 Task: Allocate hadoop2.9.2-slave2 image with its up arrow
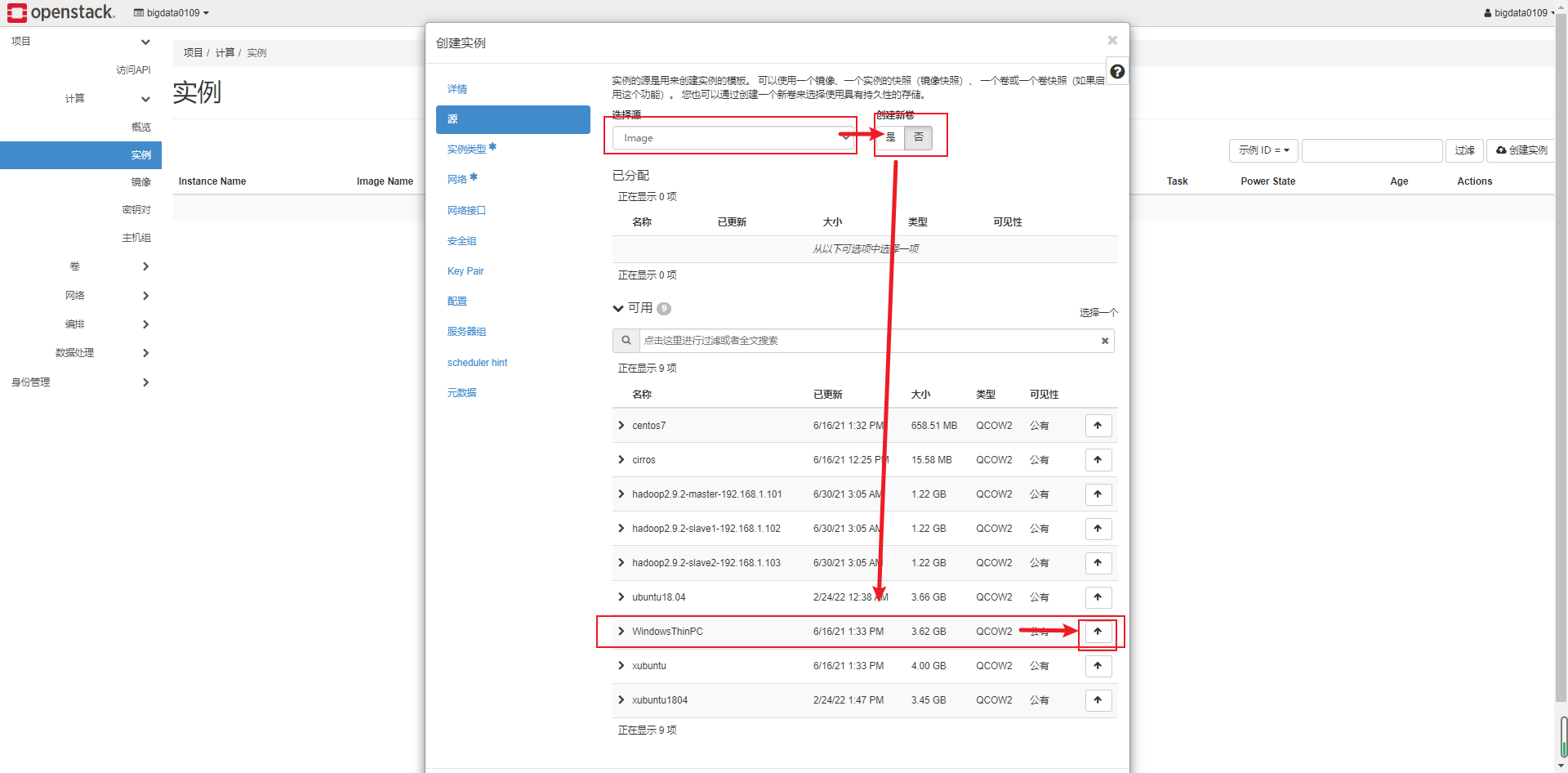pyautogui.click(x=1098, y=563)
